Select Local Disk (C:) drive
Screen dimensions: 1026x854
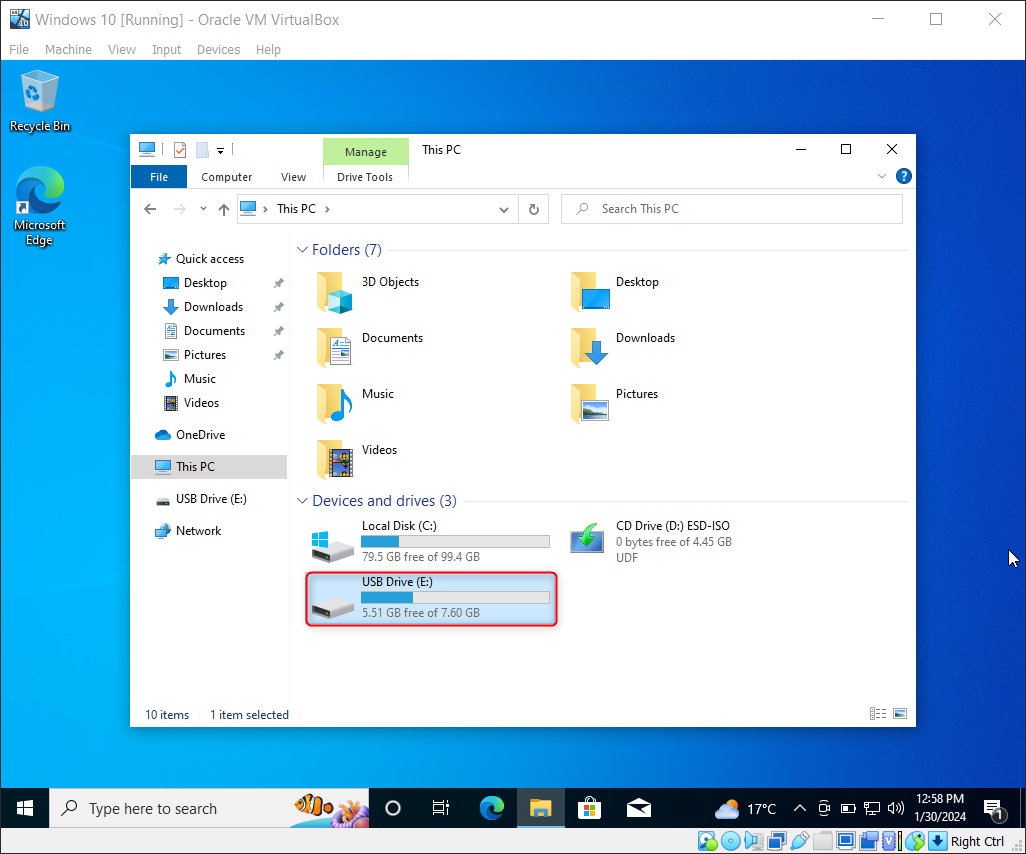[431, 542]
